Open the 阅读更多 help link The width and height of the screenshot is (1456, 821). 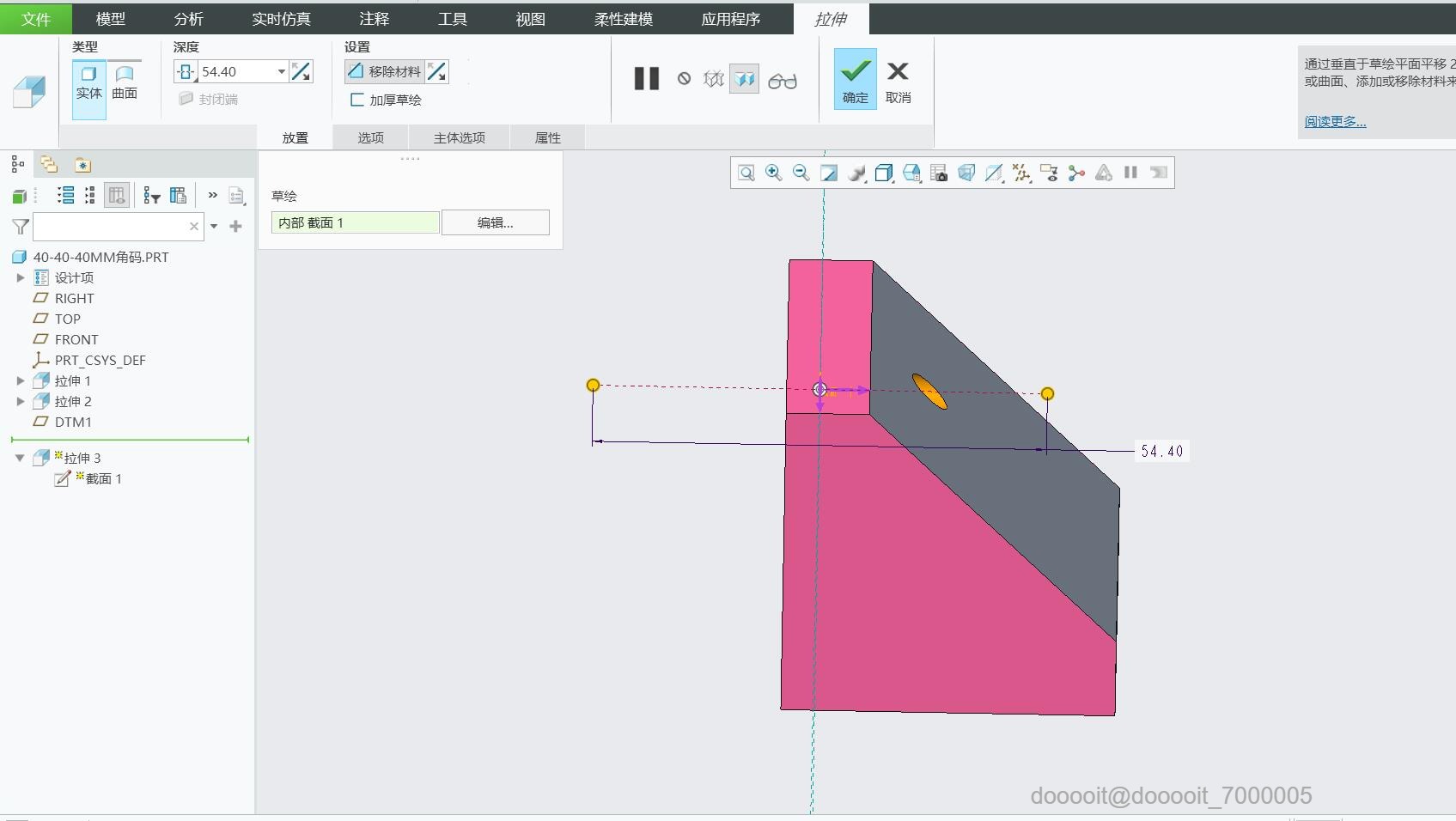[1335, 122]
